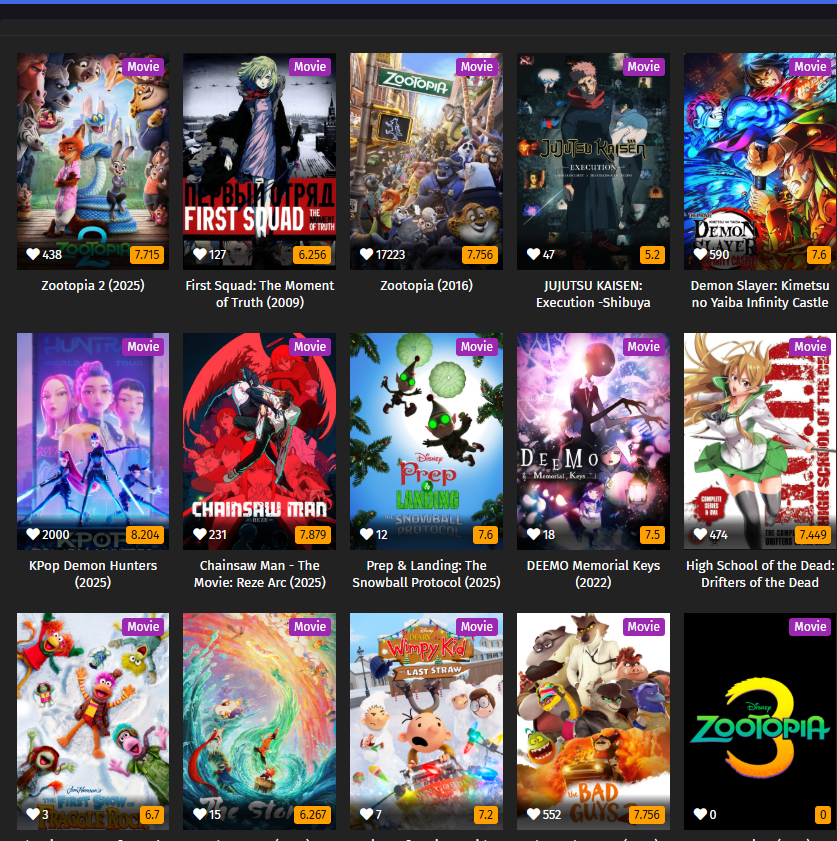Open the Fraggle Rock movie poster
837x841 pixels.
click(93, 721)
